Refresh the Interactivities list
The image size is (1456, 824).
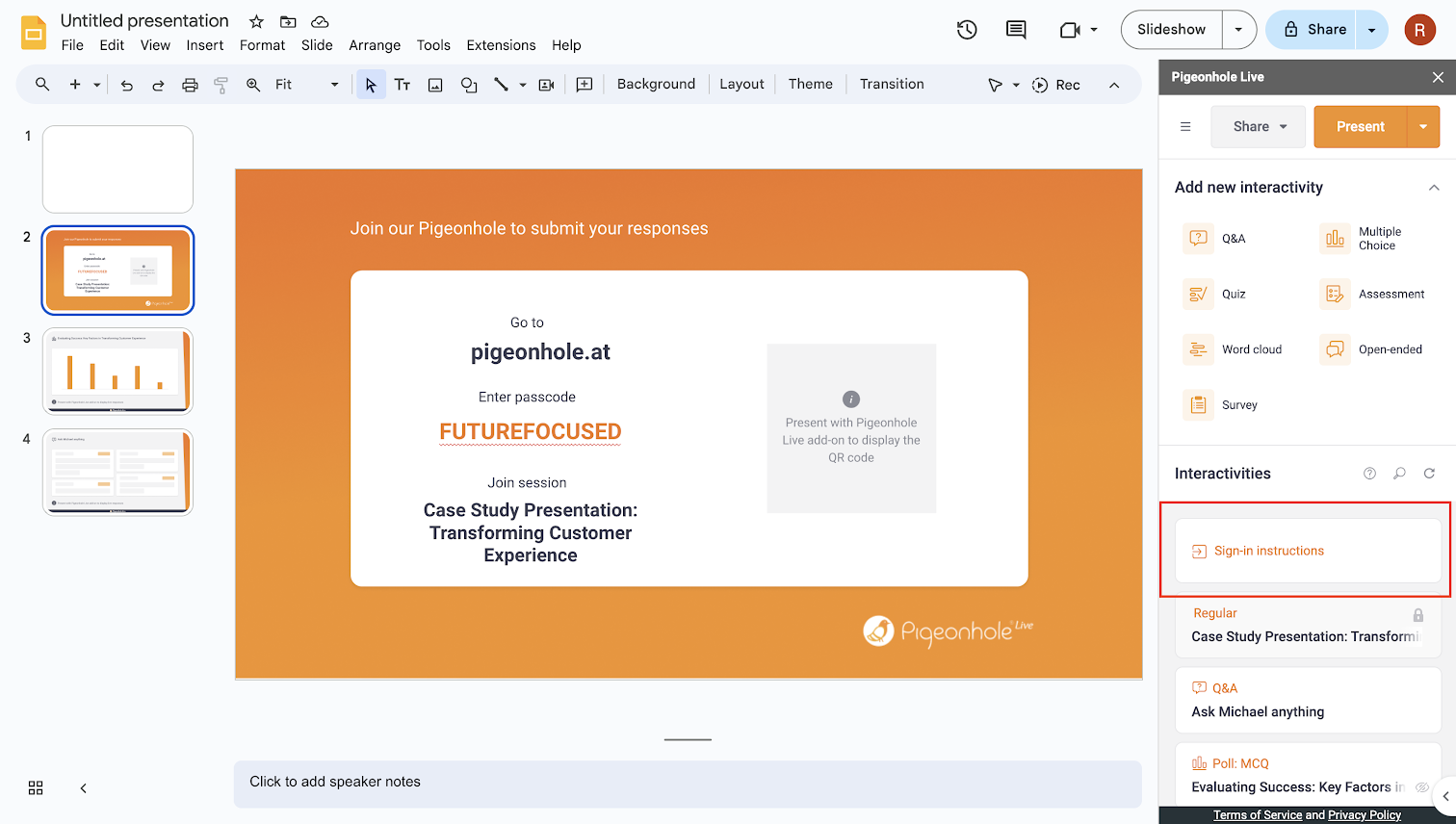(x=1430, y=474)
